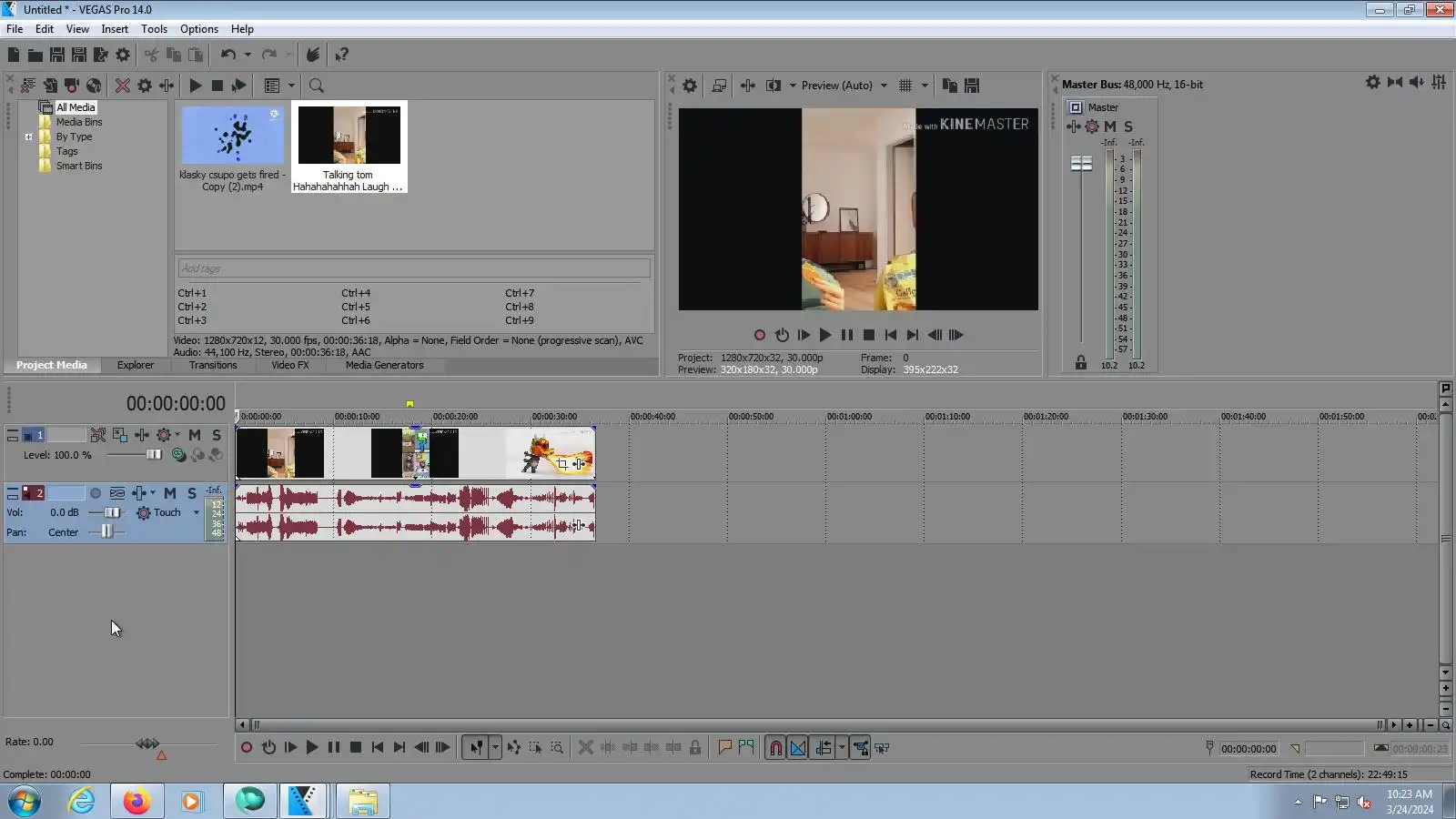Open media Views dropdown arrow
This screenshot has height=819, width=1456.
pos(292,86)
